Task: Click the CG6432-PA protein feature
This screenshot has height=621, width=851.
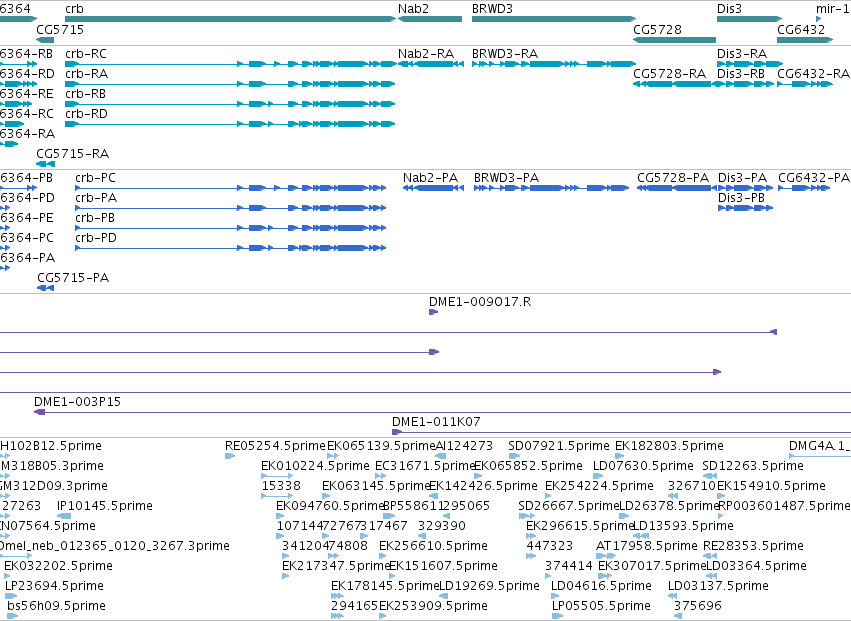Action: pyautogui.click(x=804, y=188)
